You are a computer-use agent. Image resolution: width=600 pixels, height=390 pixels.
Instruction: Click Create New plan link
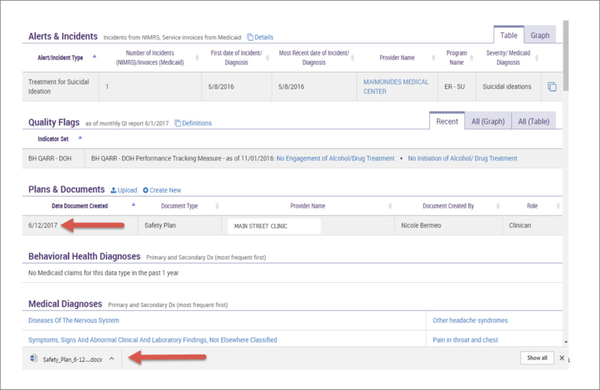162,190
